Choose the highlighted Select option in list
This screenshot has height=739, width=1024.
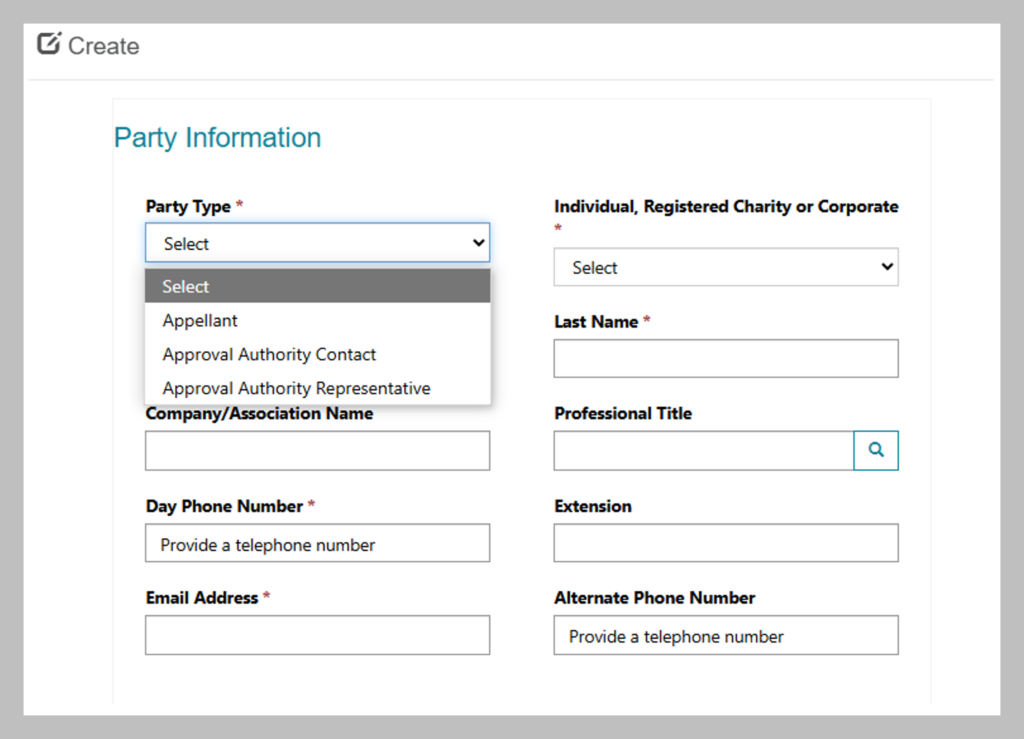(317, 286)
